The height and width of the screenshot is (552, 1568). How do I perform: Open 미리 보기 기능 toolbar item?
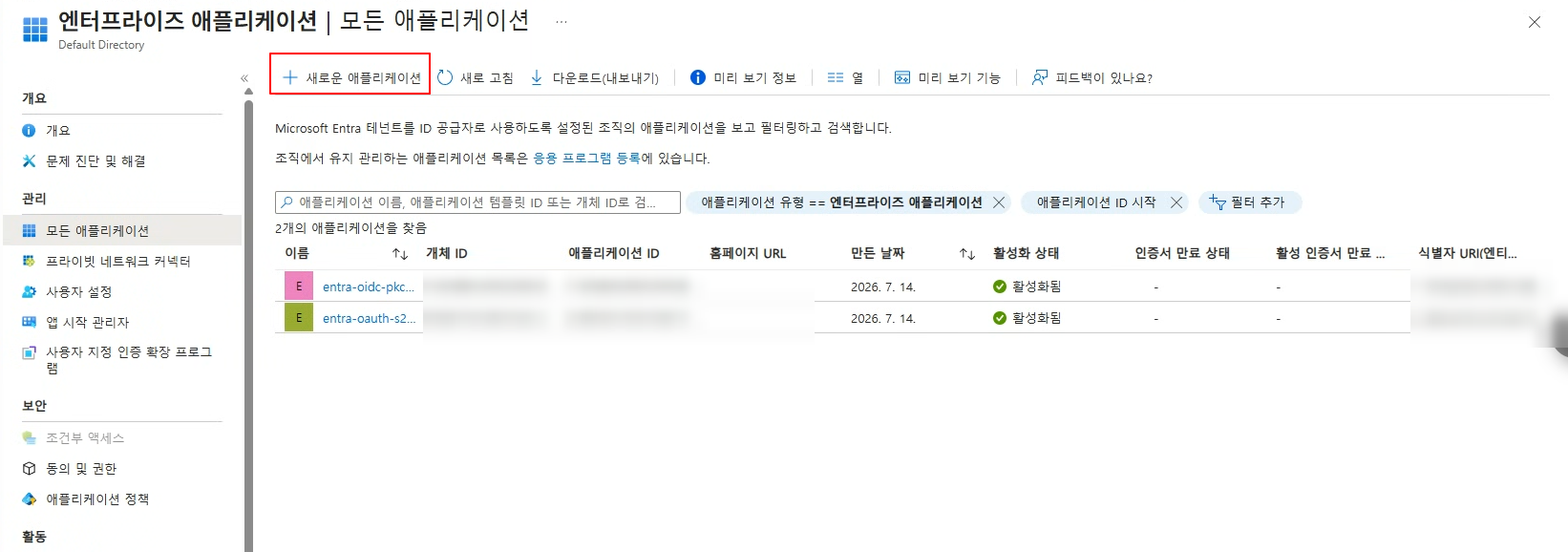[x=947, y=77]
